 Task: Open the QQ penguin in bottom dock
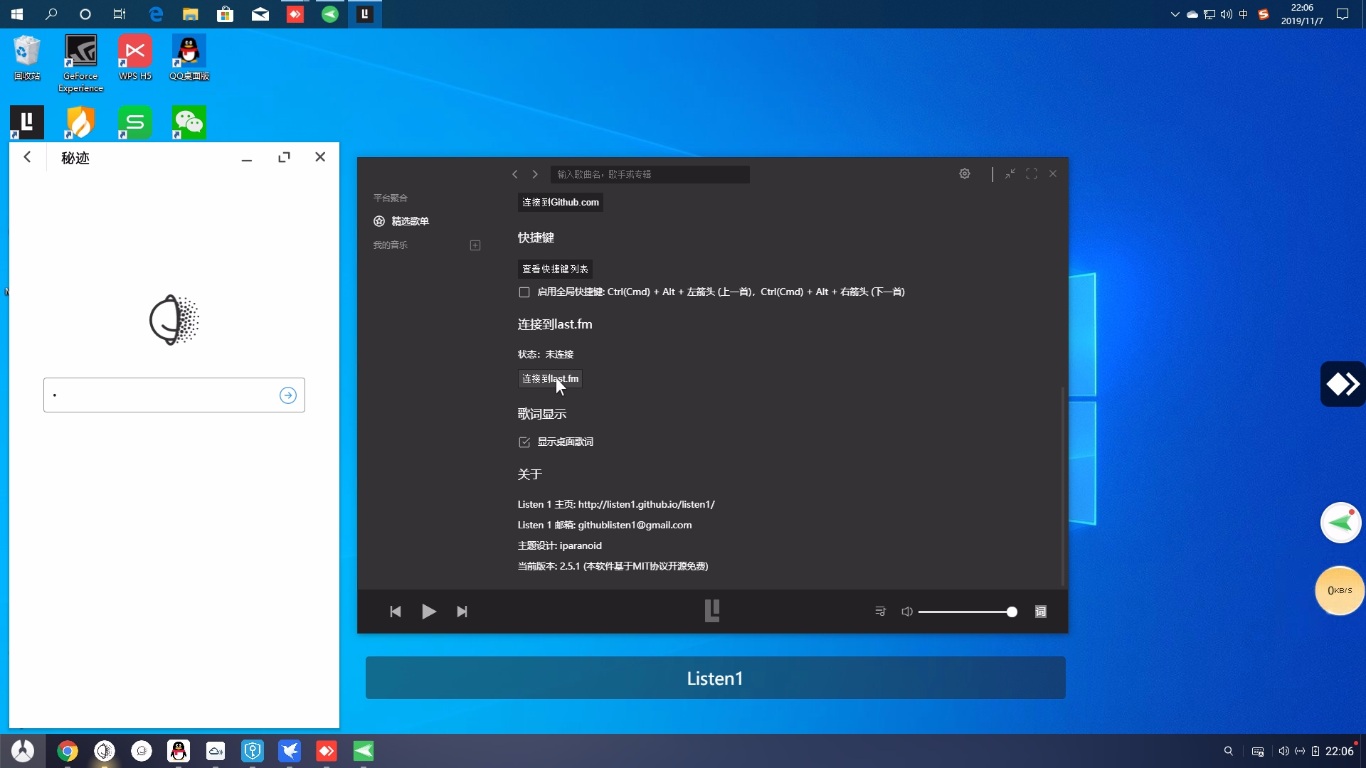178,751
